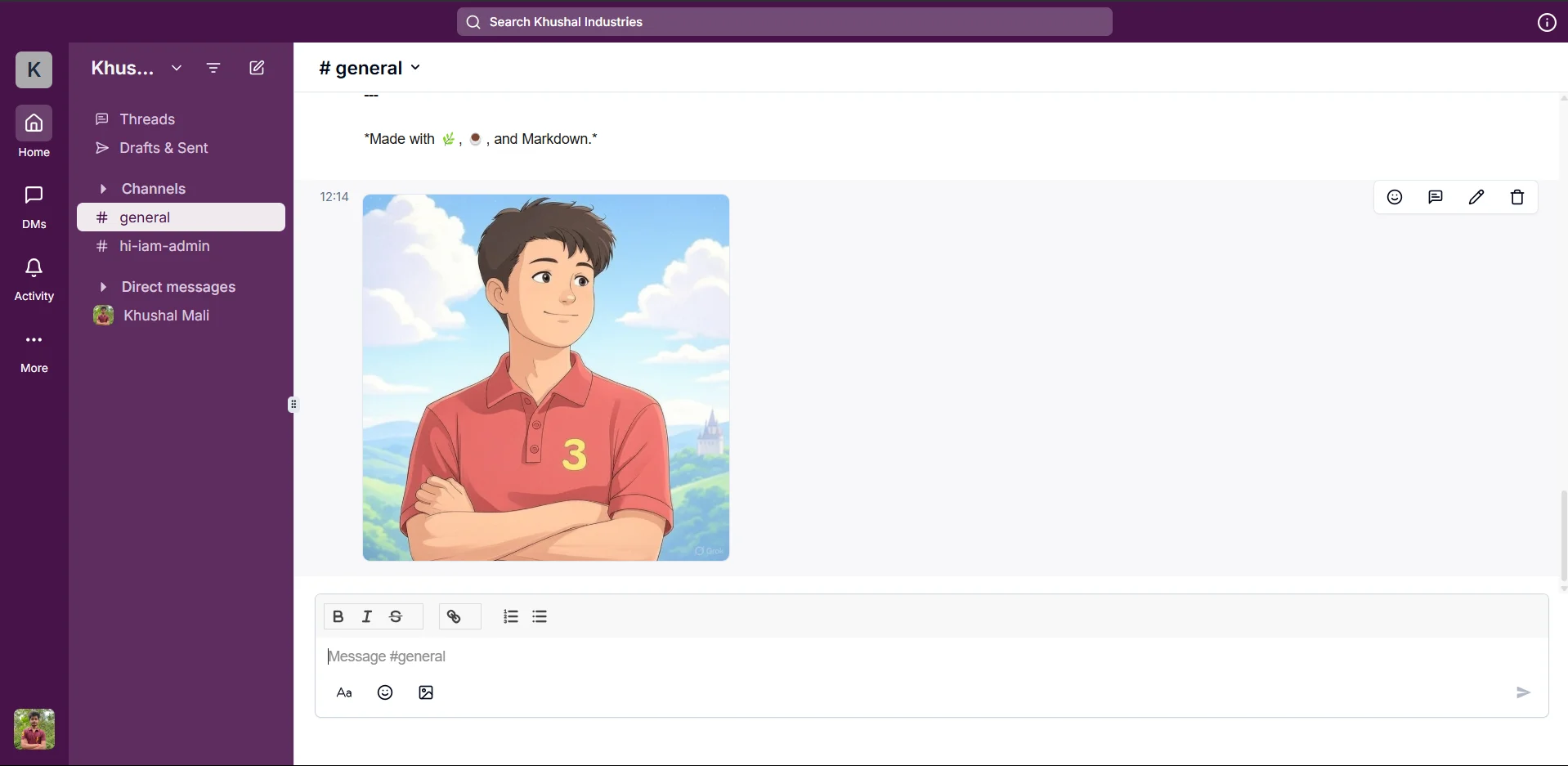Click the user profile photo
The width and height of the screenshot is (1568, 766).
tap(34, 729)
